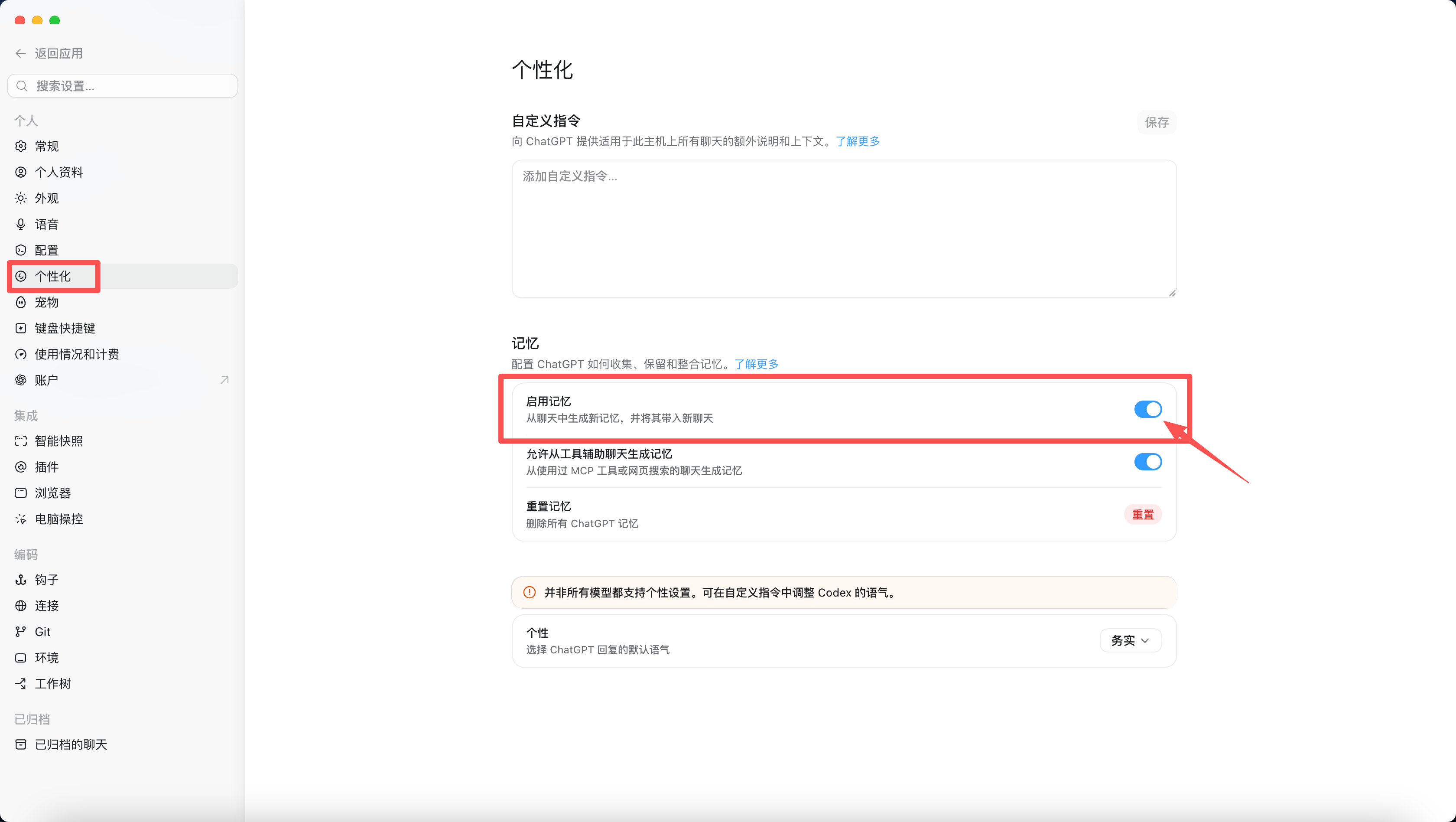Click the red 重置 button to reset memory

point(1143,515)
